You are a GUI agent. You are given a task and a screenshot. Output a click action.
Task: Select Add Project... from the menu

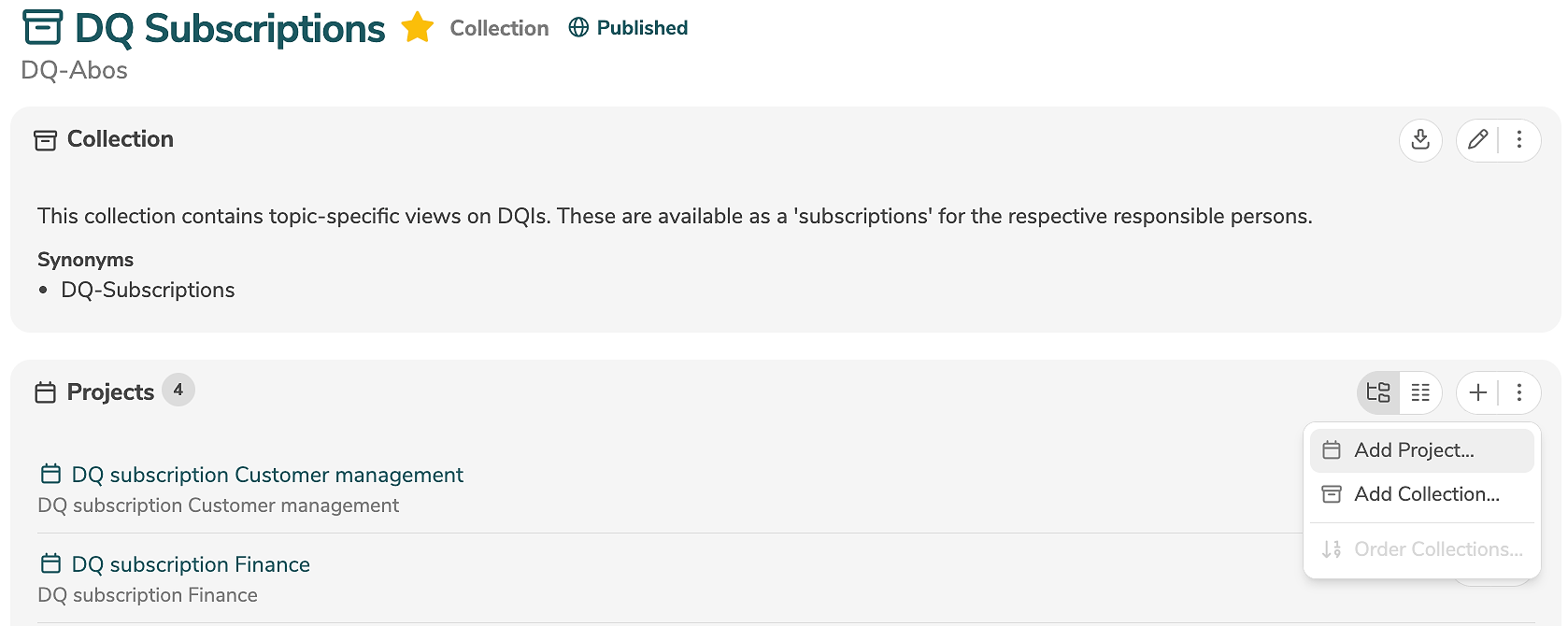pos(1414,450)
